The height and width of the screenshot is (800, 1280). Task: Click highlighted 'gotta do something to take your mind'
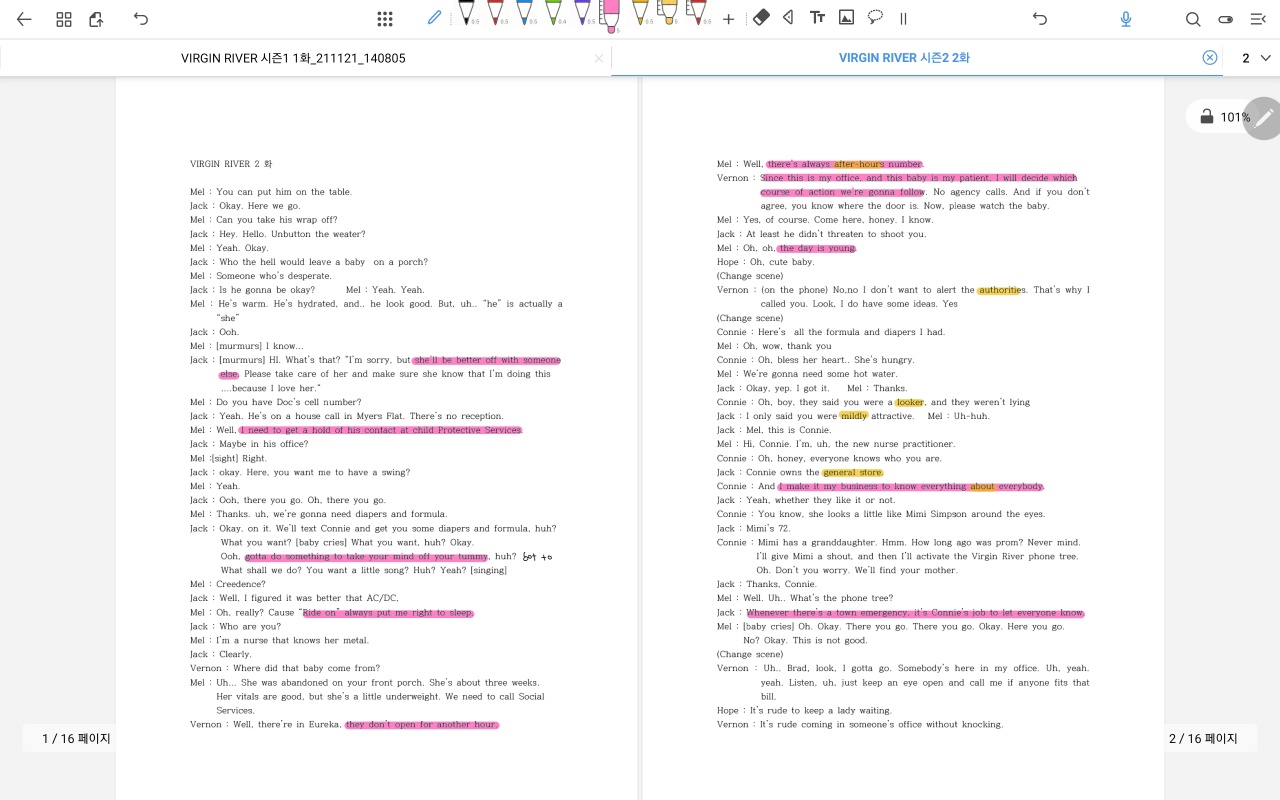366,556
